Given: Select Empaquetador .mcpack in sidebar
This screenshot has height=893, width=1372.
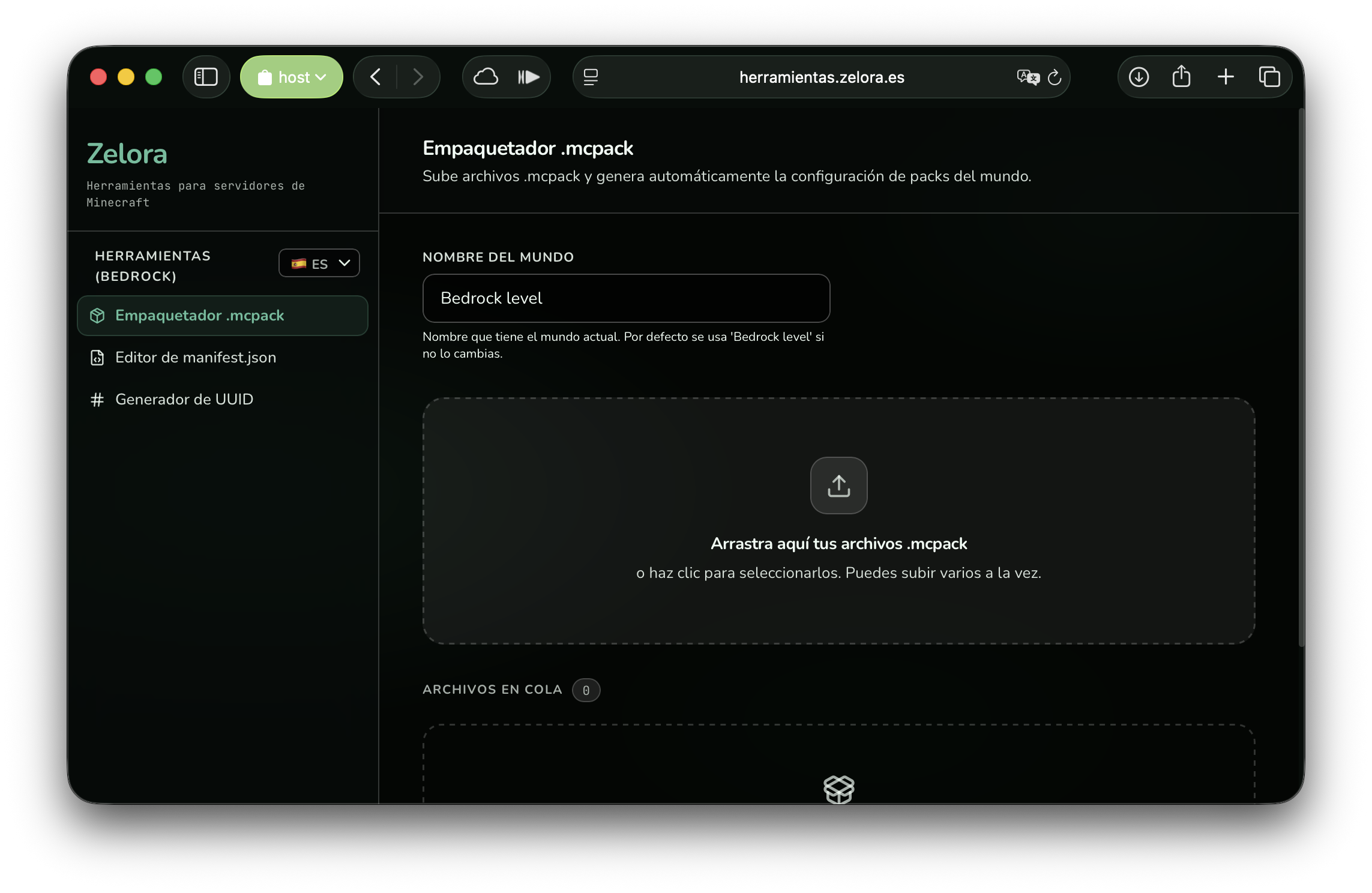Looking at the screenshot, I should click(223, 315).
